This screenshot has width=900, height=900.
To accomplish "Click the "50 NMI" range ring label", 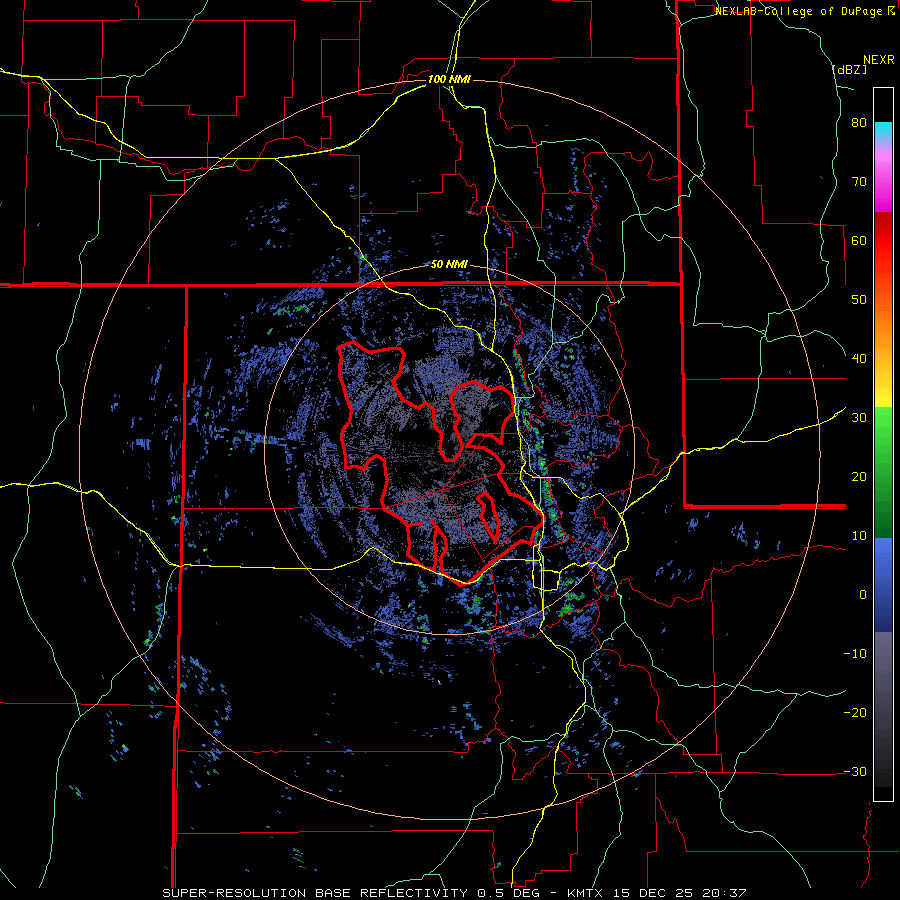I will pyautogui.click(x=449, y=265).
